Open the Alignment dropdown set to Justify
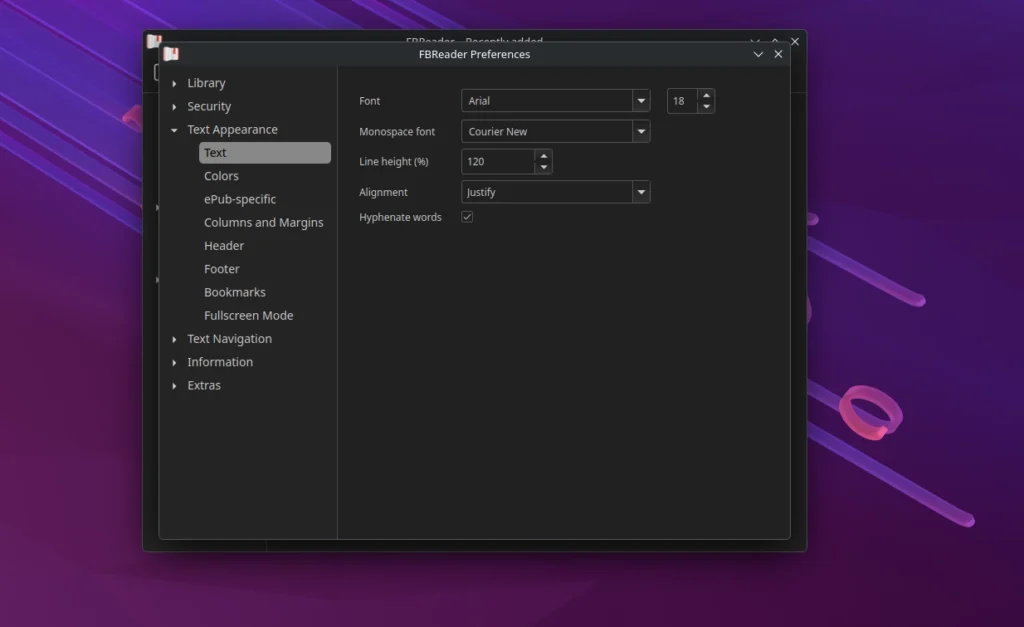 pyautogui.click(x=640, y=192)
